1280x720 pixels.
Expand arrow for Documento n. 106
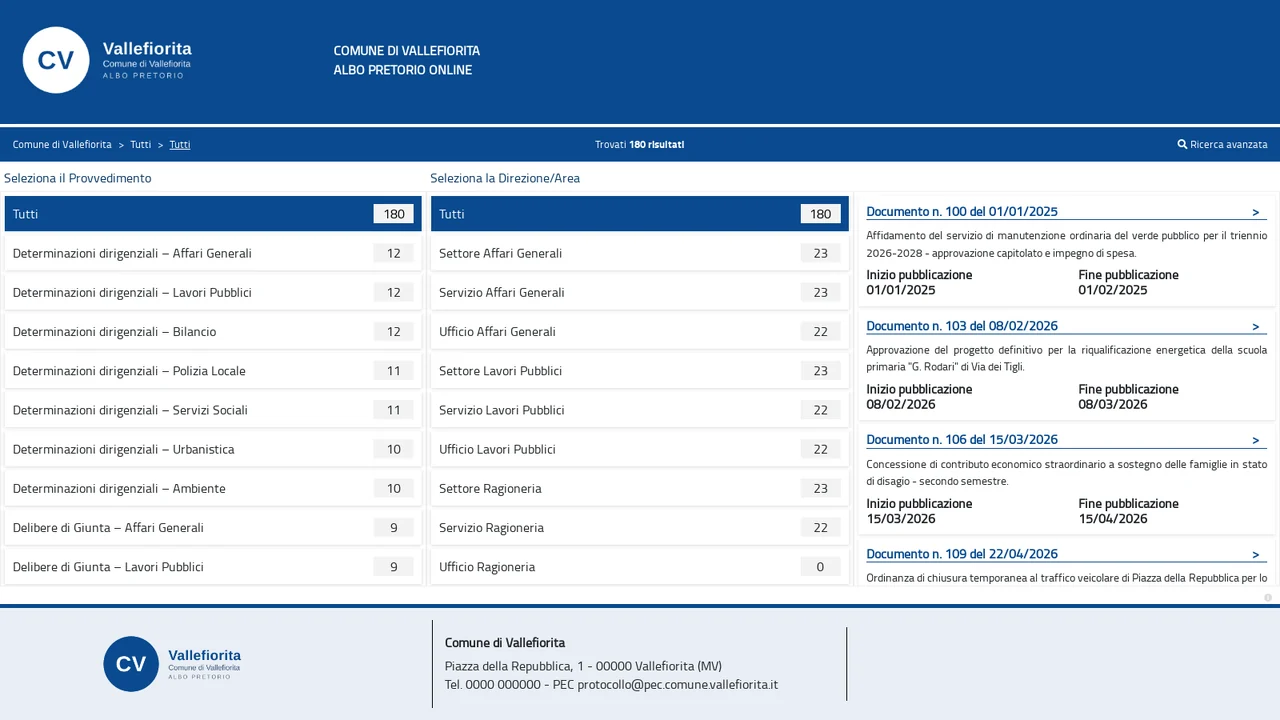coord(1256,440)
